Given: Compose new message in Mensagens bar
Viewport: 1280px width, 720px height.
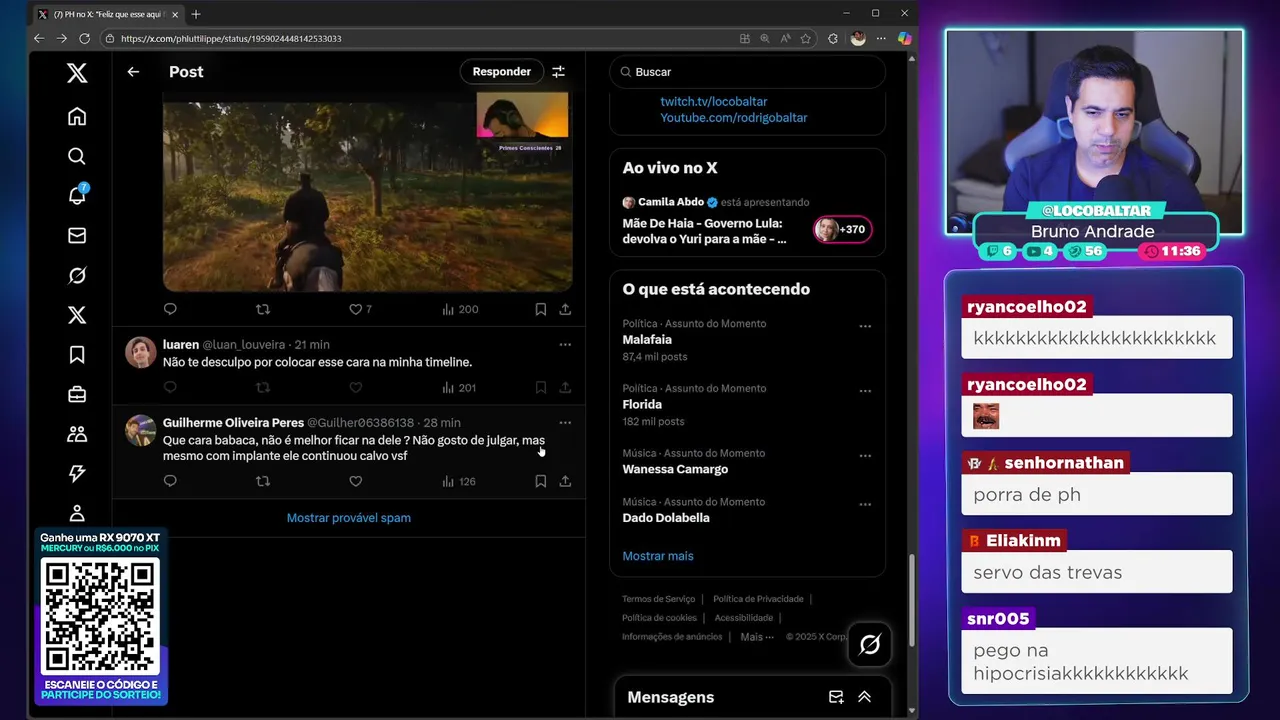Looking at the screenshot, I should click(836, 697).
